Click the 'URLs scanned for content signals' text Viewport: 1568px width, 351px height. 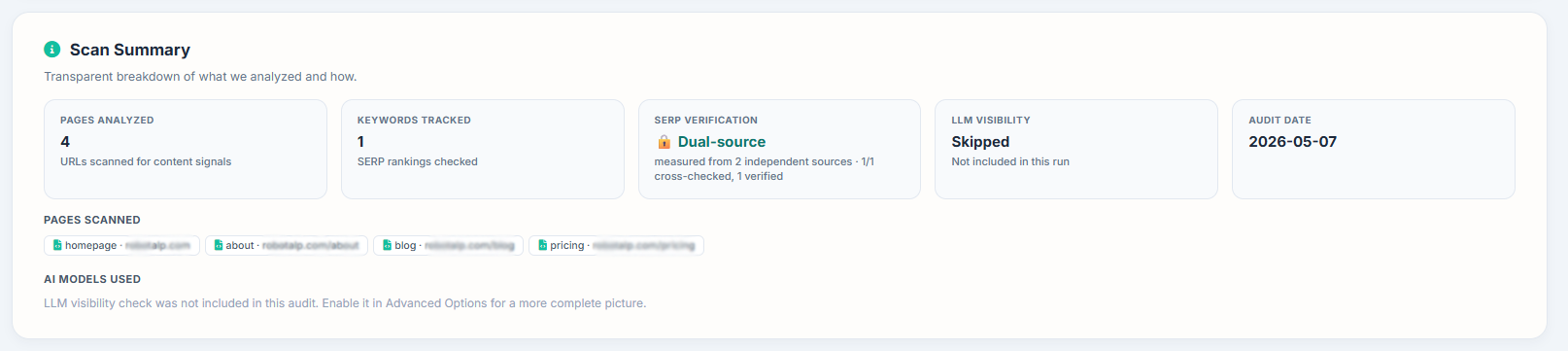[146, 161]
